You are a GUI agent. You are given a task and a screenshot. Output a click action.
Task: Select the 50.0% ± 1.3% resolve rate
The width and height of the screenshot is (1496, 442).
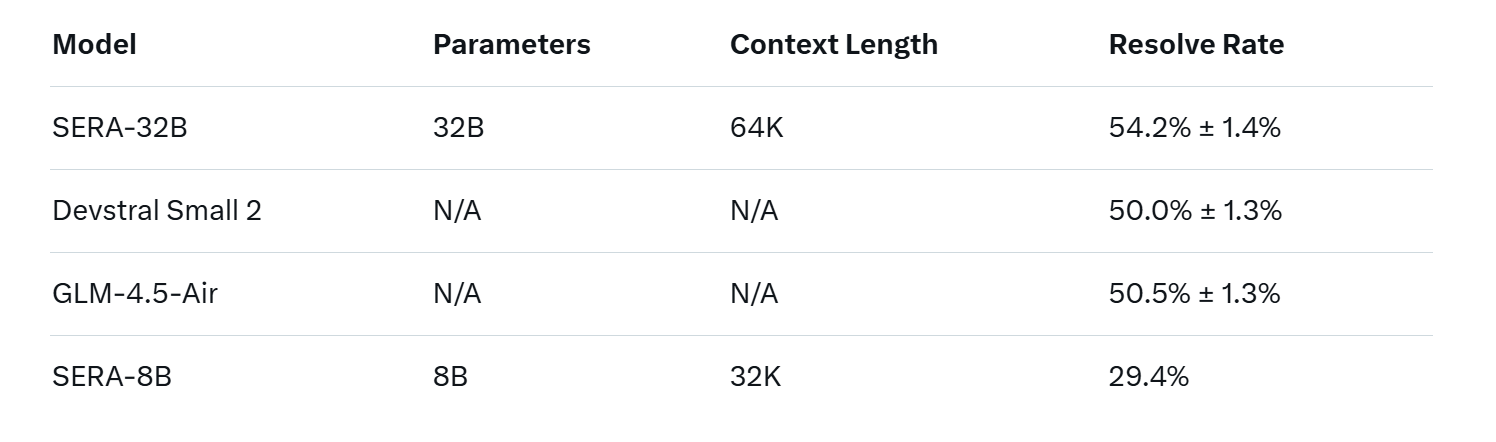click(1195, 211)
